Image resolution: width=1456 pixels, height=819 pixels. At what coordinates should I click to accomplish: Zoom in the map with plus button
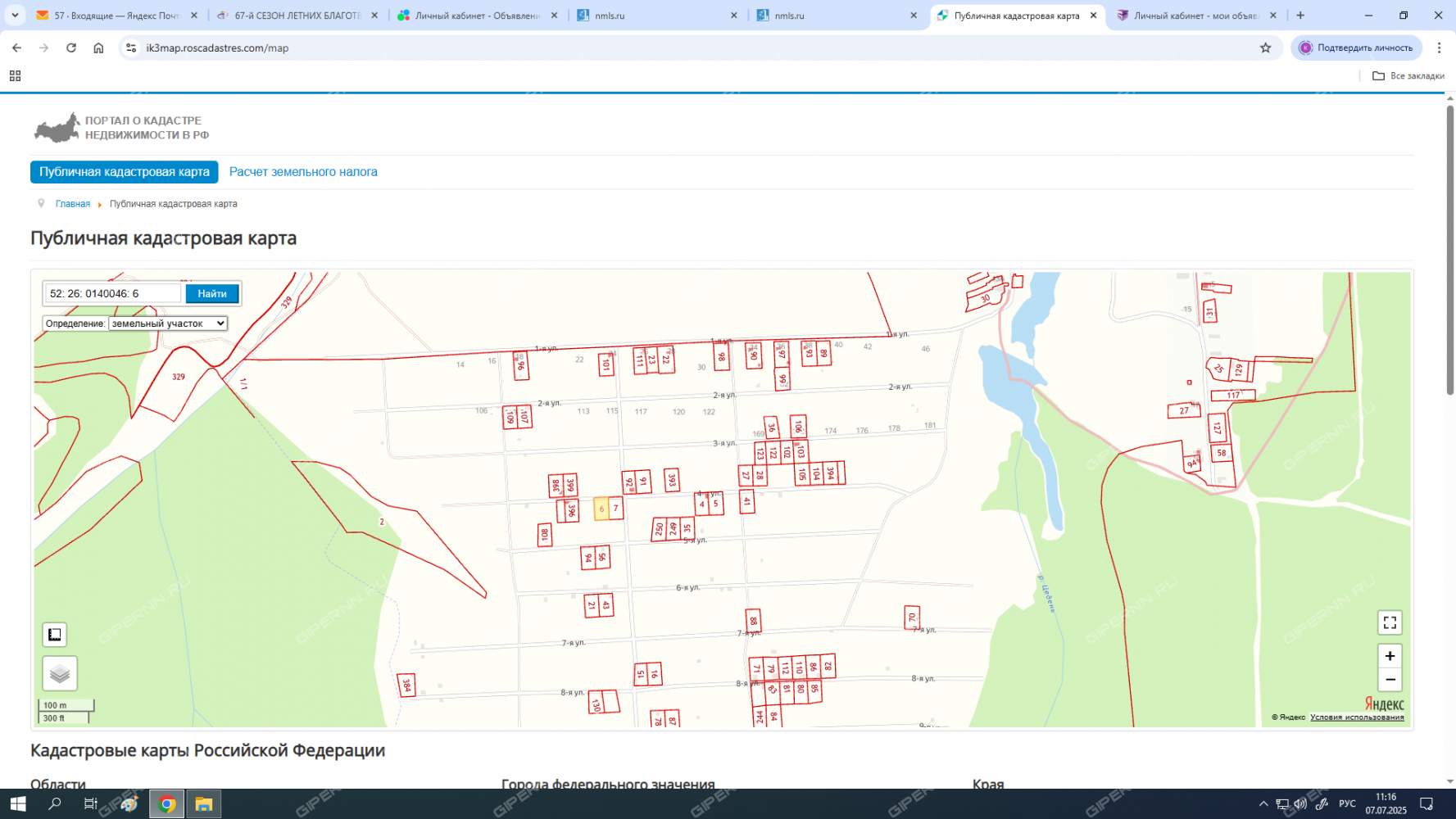(x=1390, y=656)
